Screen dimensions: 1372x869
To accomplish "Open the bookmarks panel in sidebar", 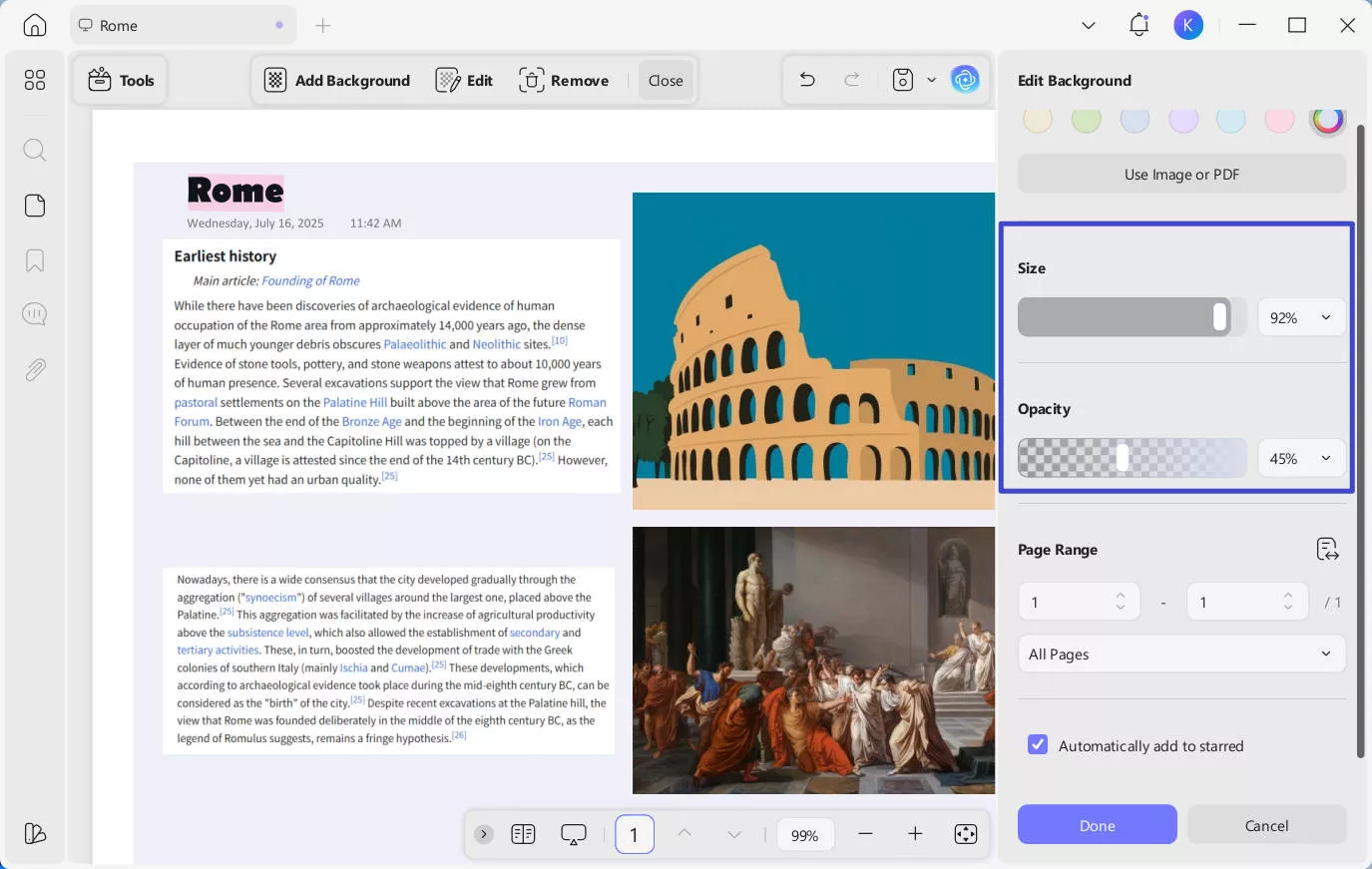I will 35,260.
